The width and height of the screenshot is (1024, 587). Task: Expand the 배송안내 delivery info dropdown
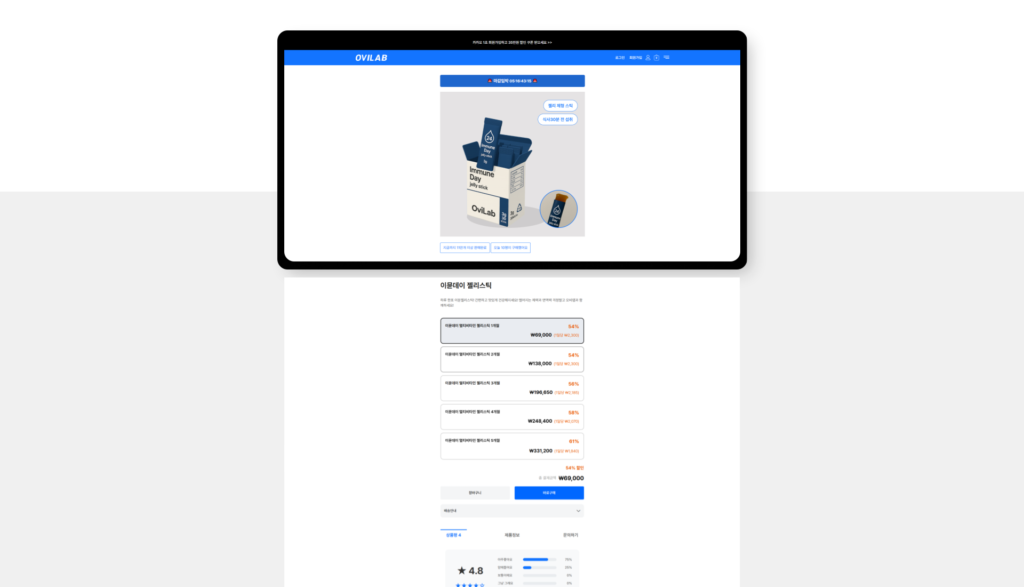click(512, 511)
